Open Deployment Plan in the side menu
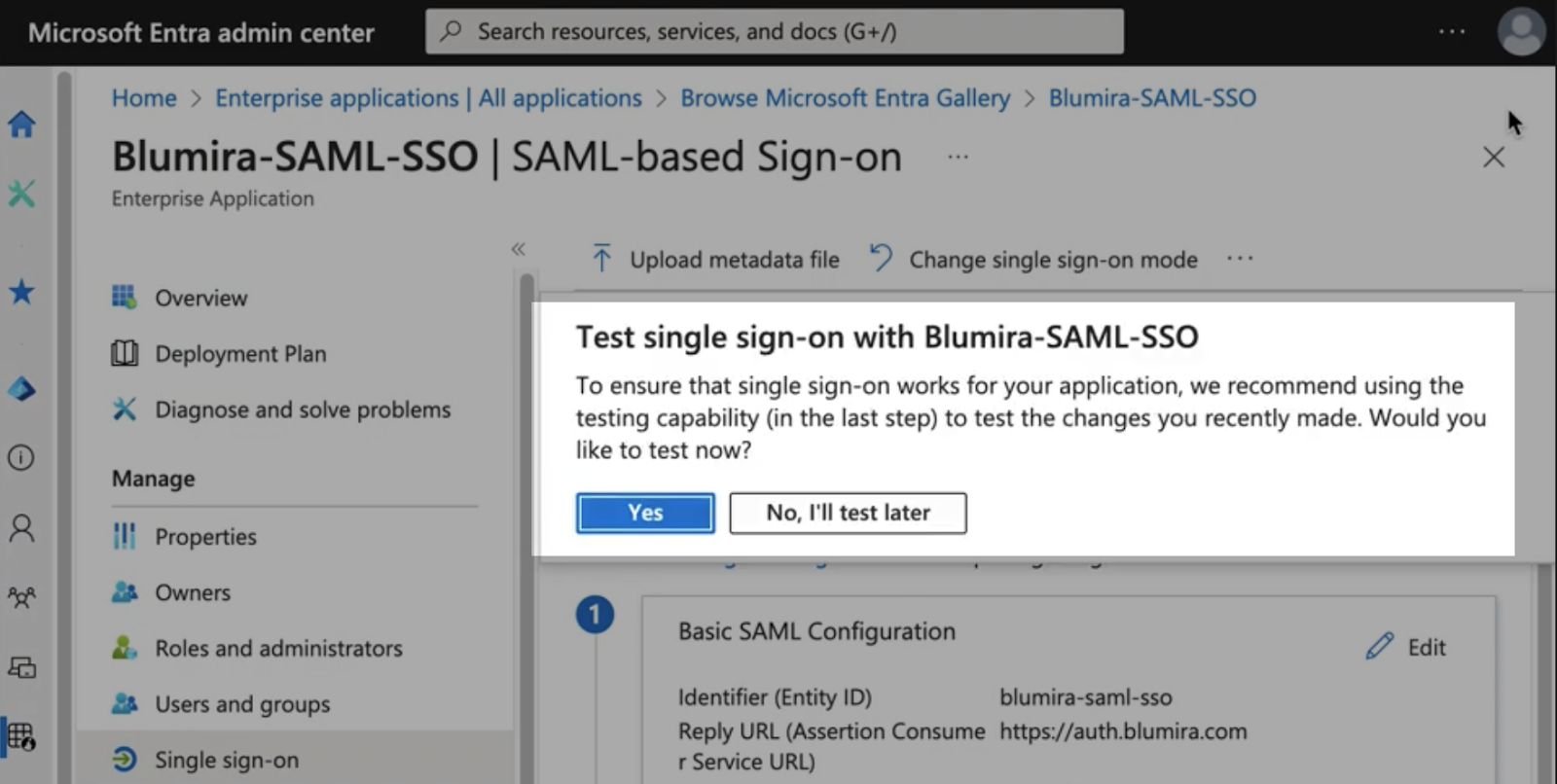This screenshot has height=784, width=1557. click(x=240, y=354)
